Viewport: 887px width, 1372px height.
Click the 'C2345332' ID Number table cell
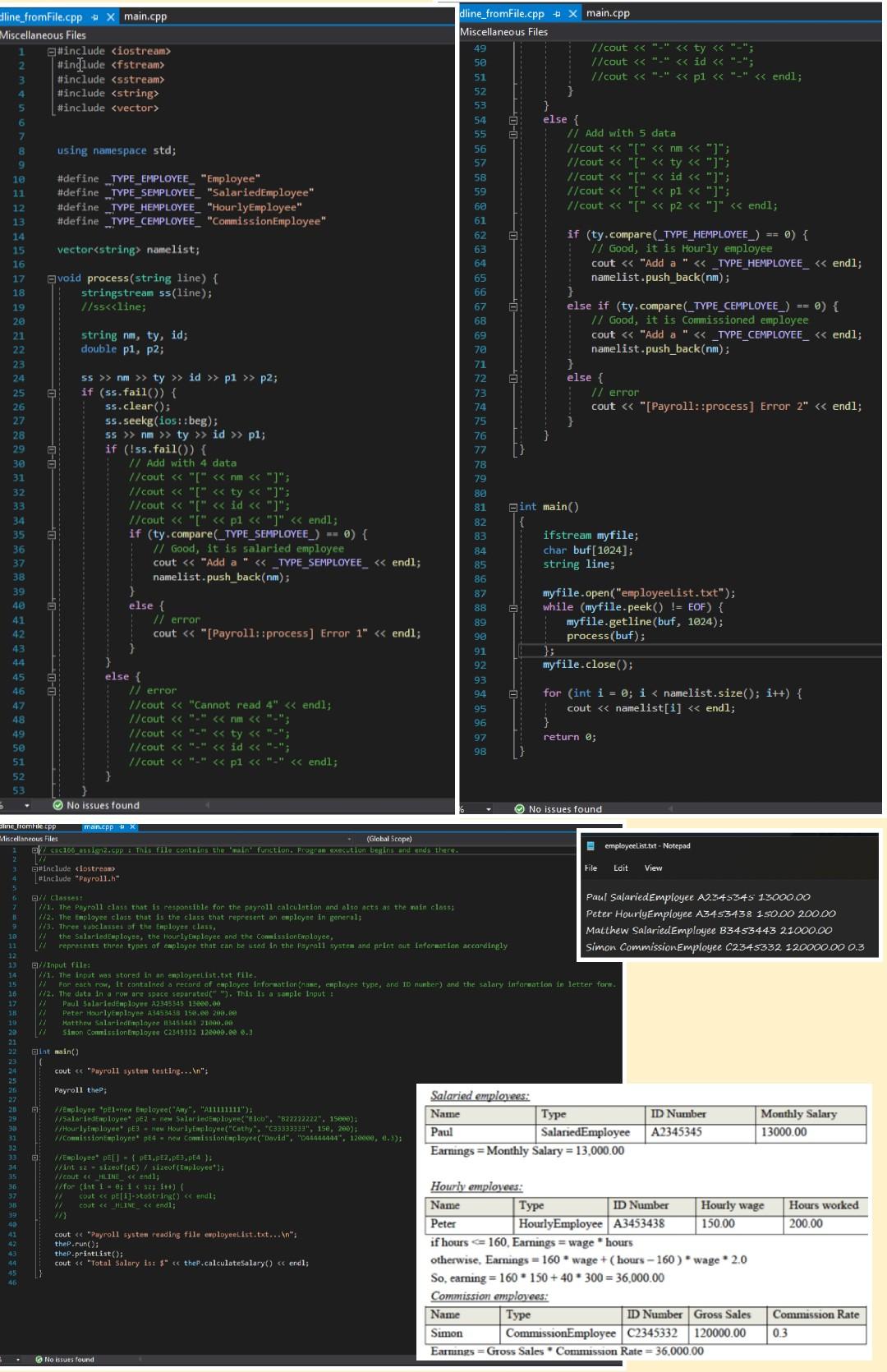coord(655,1333)
